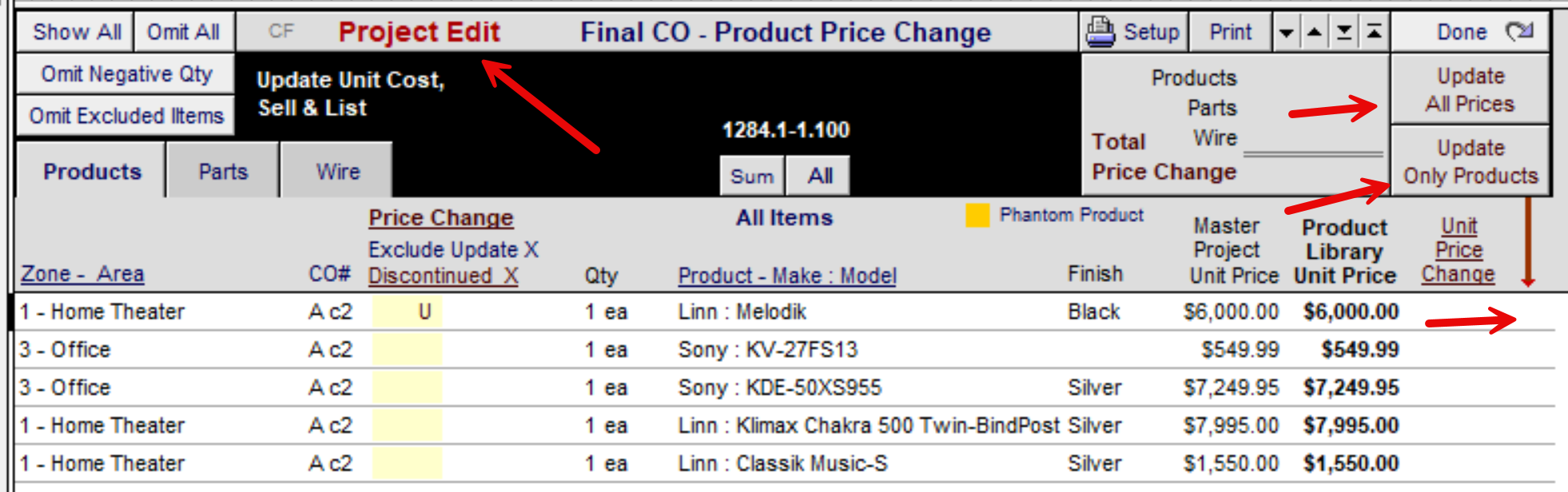The height and width of the screenshot is (492, 1568).
Task: Sort by Unit Price Change header
Action: tap(1459, 250)
